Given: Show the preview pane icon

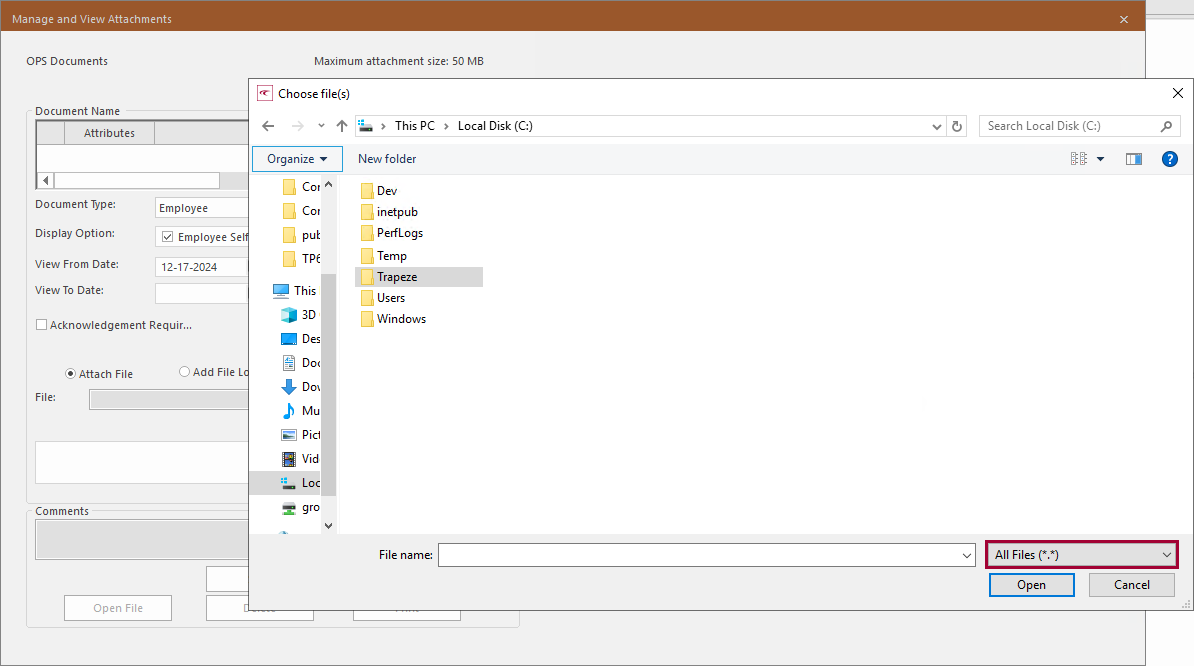Looking at the screenshot, I should [x=1133, y=159].
